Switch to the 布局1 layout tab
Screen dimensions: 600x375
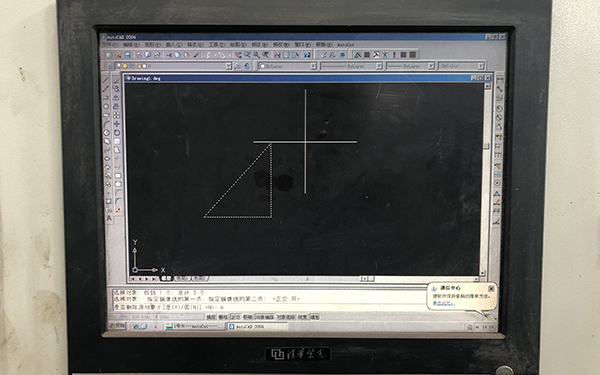[181, 279]
